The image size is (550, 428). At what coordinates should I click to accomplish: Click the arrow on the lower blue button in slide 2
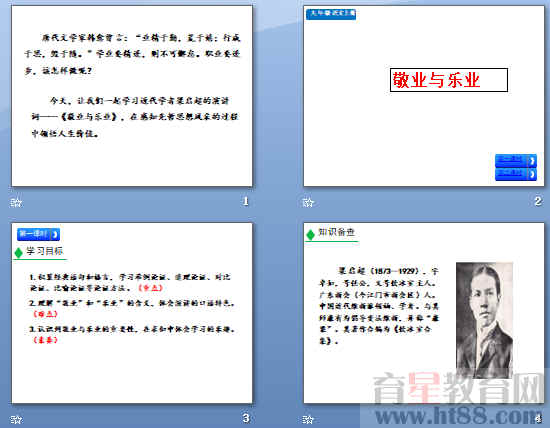[532, 174]
